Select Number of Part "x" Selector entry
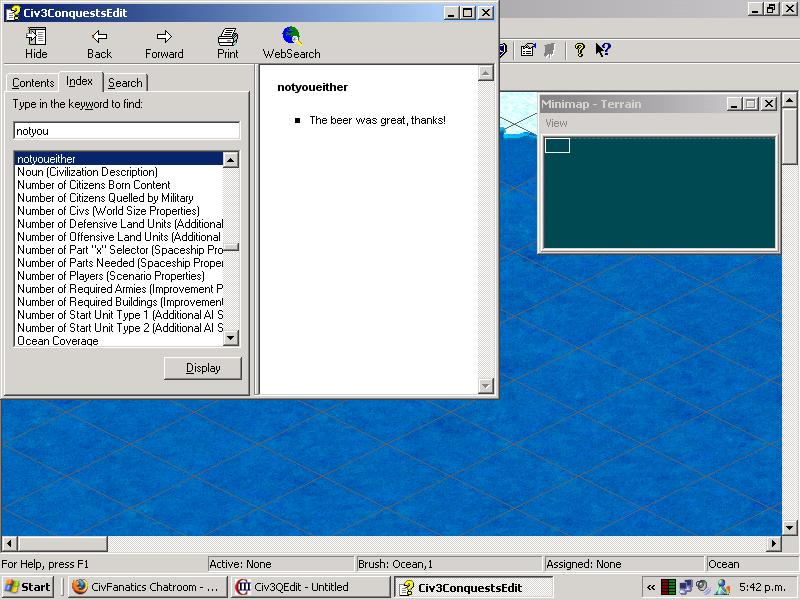800x600 pixels. [x=119, y=250]
